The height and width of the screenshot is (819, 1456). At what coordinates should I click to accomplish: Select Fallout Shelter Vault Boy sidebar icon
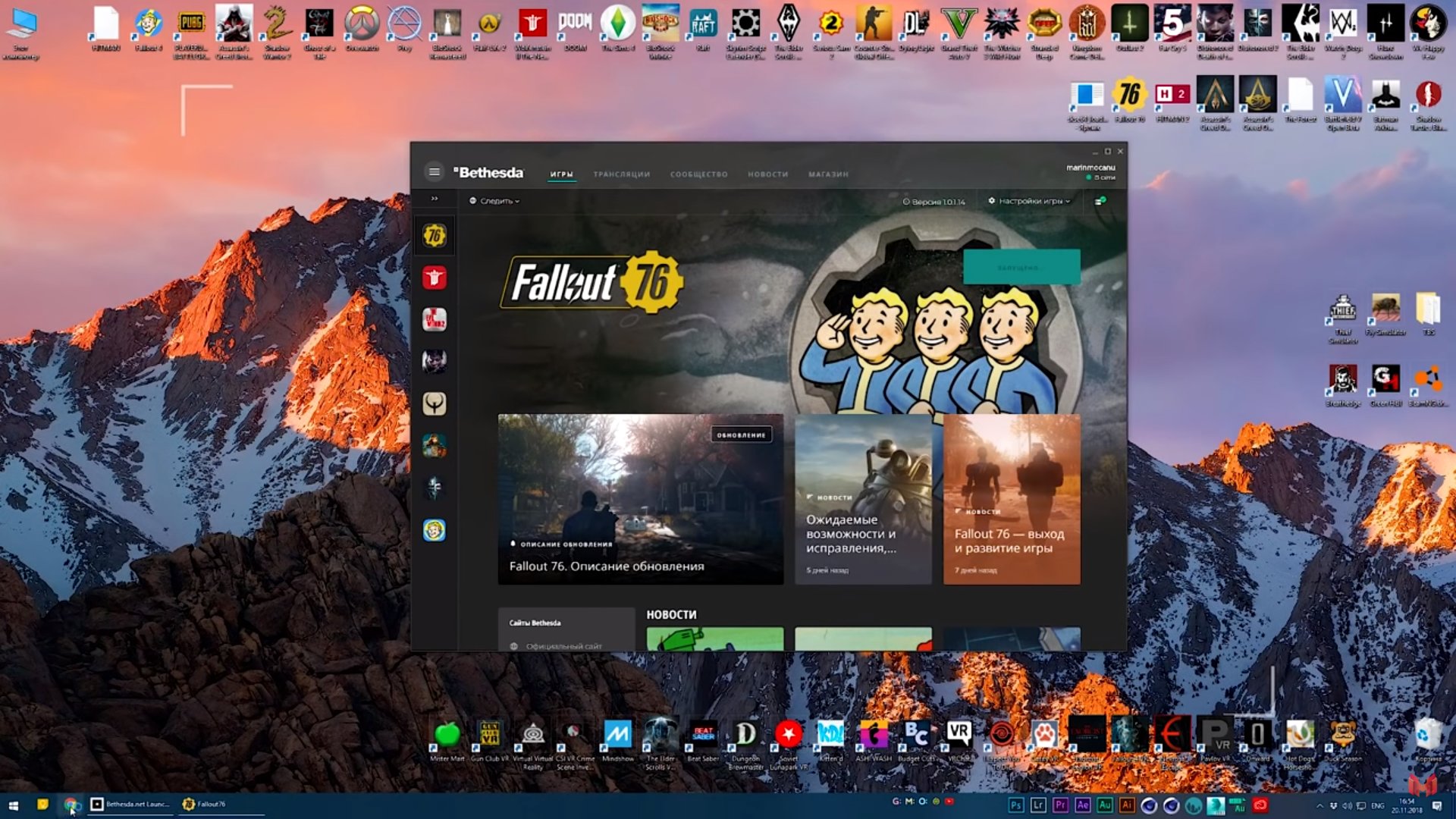point(434,530)
